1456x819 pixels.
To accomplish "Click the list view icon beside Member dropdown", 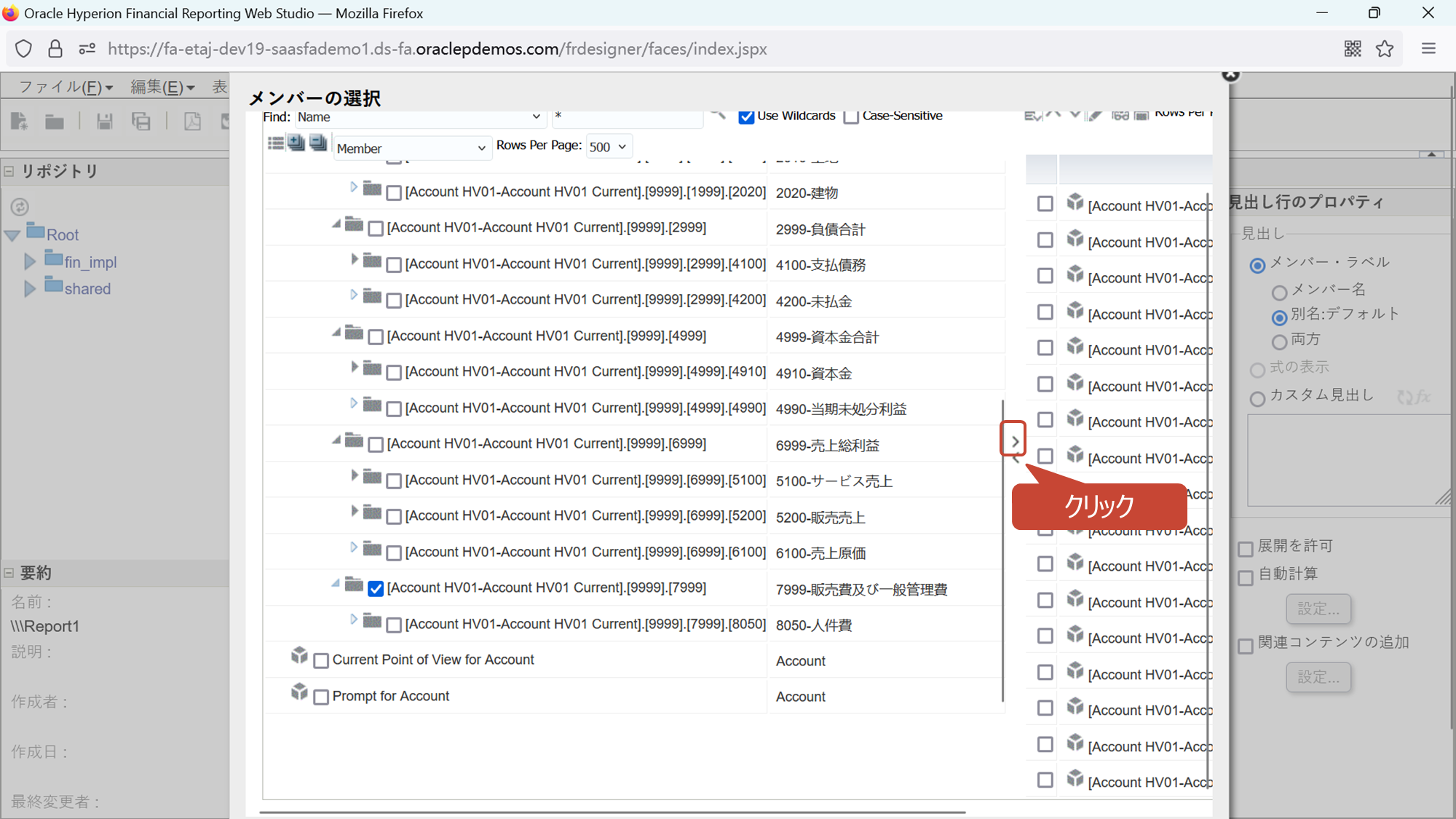I will tap(275, 143).
